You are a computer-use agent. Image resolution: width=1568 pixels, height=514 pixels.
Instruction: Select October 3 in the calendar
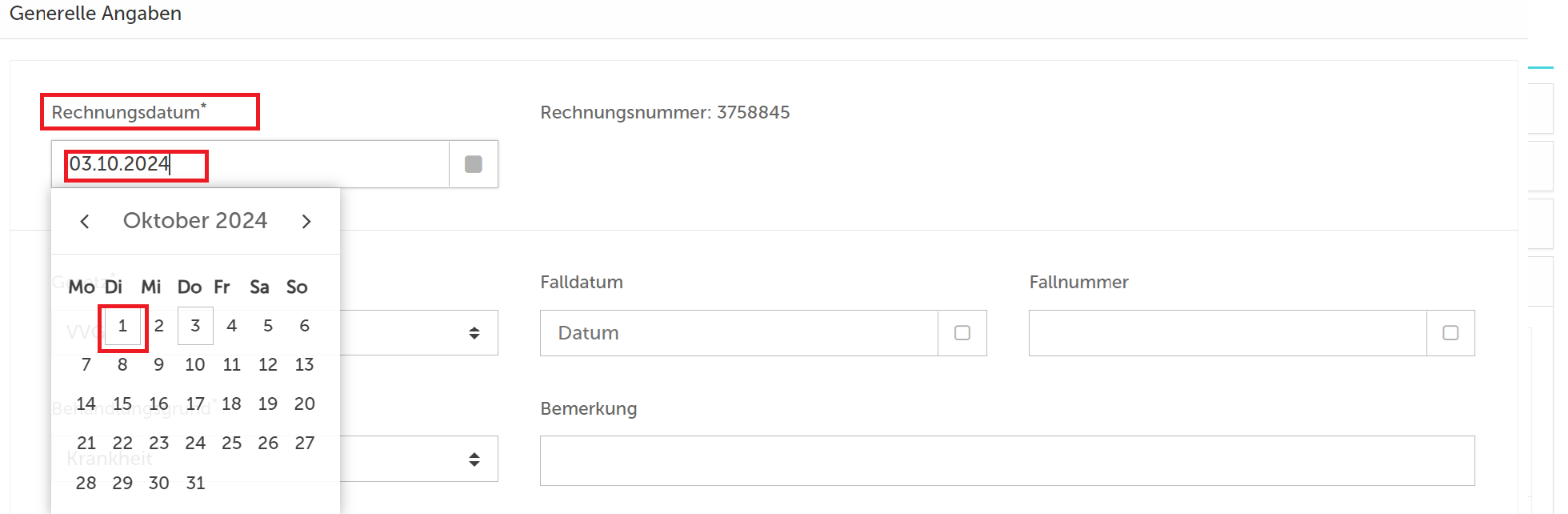point(195,326)
